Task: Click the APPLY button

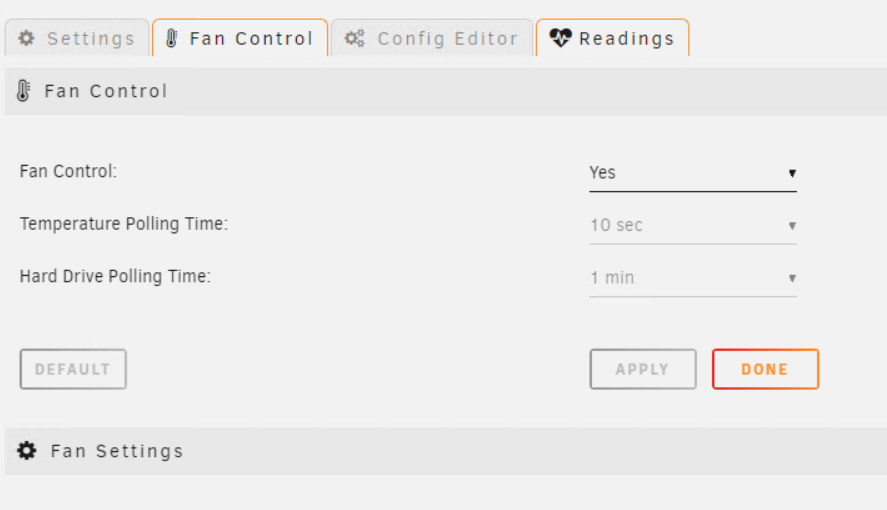Action: click(x=643, y=369)
